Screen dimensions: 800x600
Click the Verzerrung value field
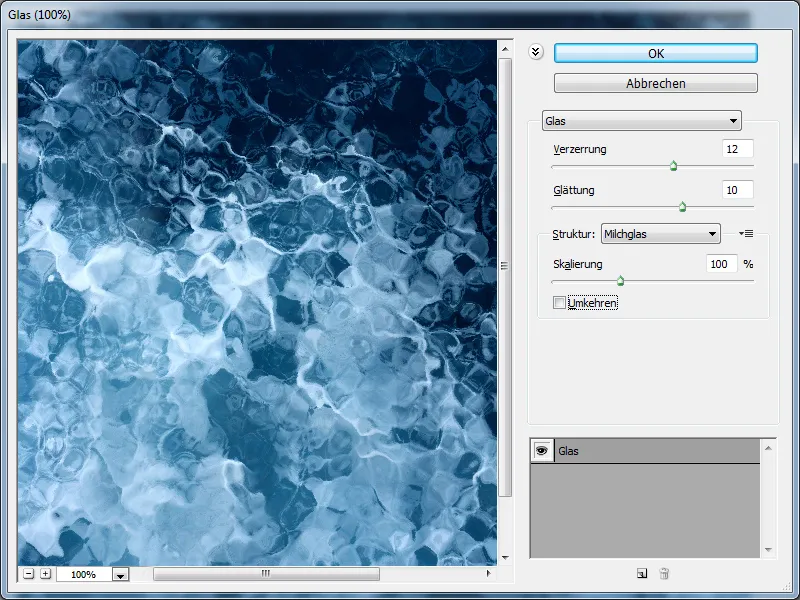click(x=738, y=149)
